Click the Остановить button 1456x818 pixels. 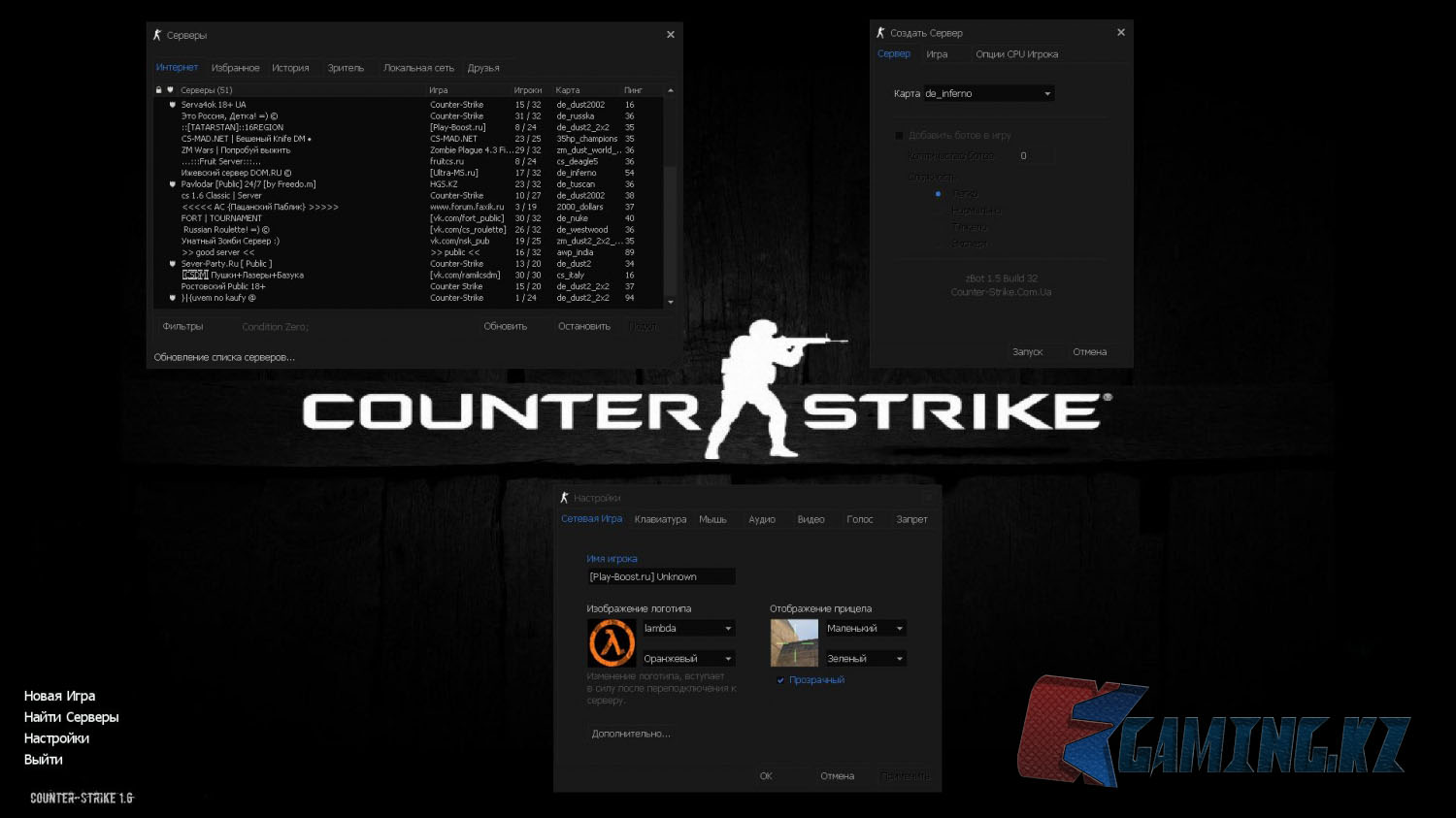coord(584,327)
